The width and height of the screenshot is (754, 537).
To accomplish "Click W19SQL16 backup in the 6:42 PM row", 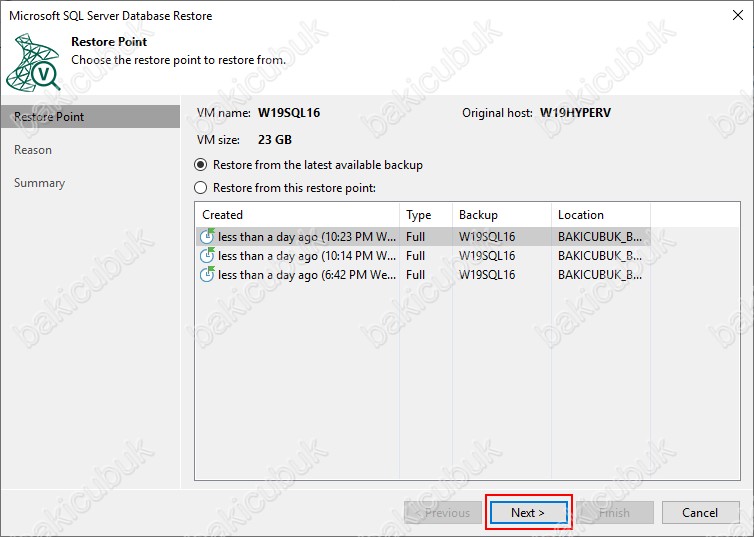I will coord(487,275).
